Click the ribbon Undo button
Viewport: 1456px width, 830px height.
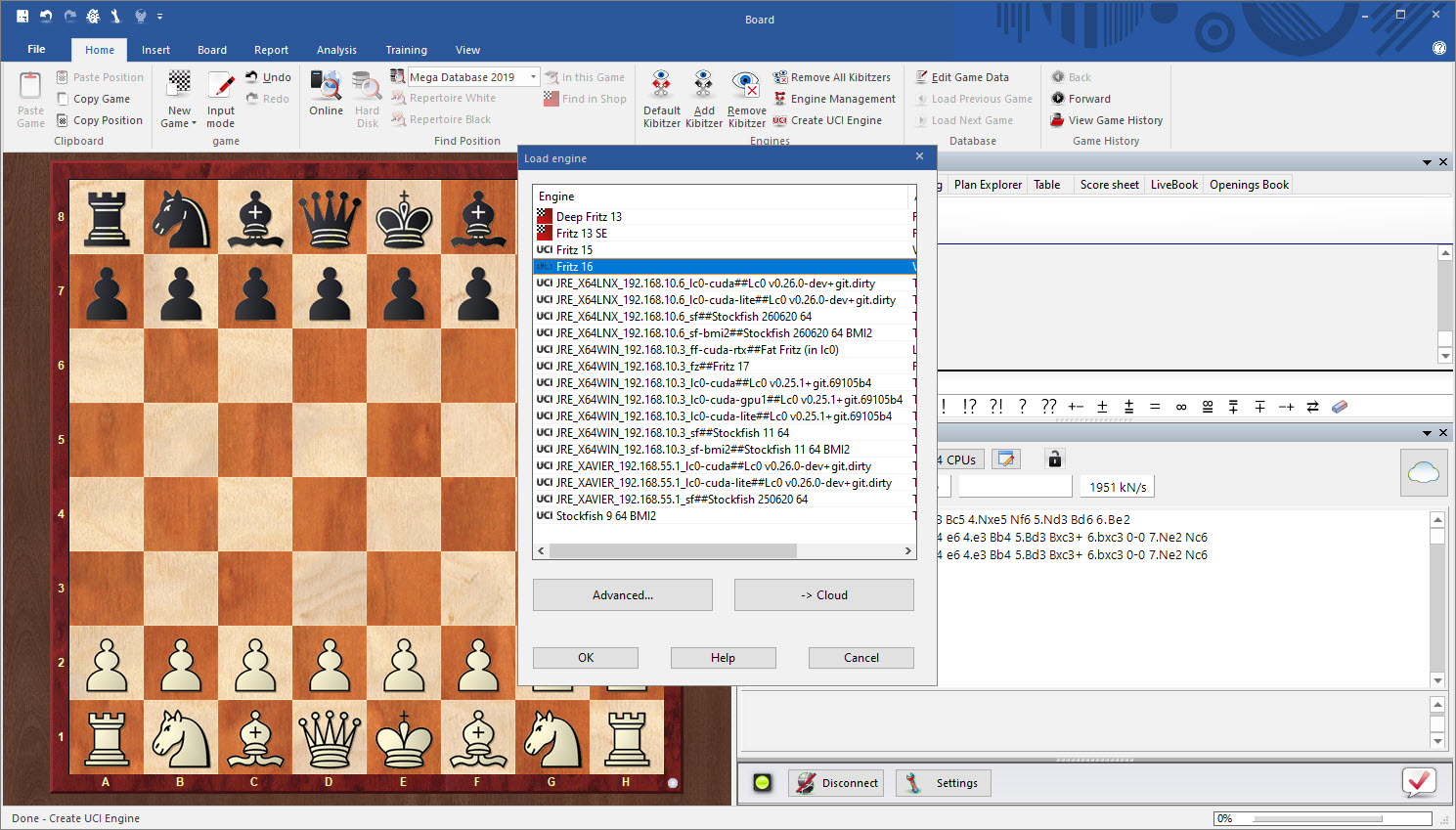(268, 77)
